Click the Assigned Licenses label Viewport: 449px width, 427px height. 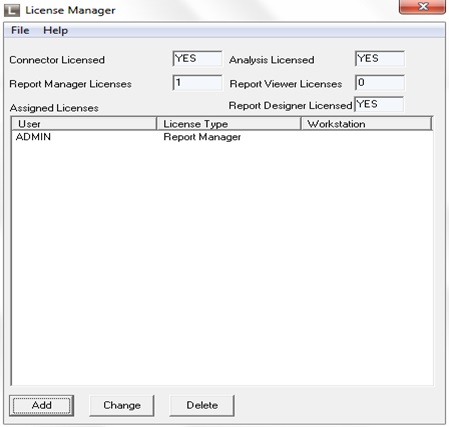coord(54,108)
